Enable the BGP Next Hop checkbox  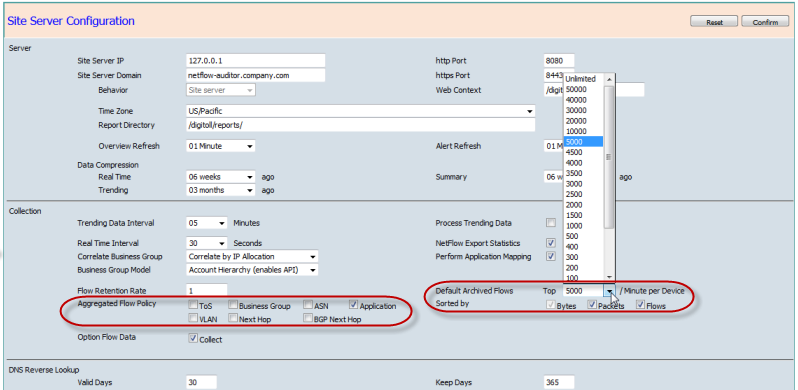(x=308, y=319)
